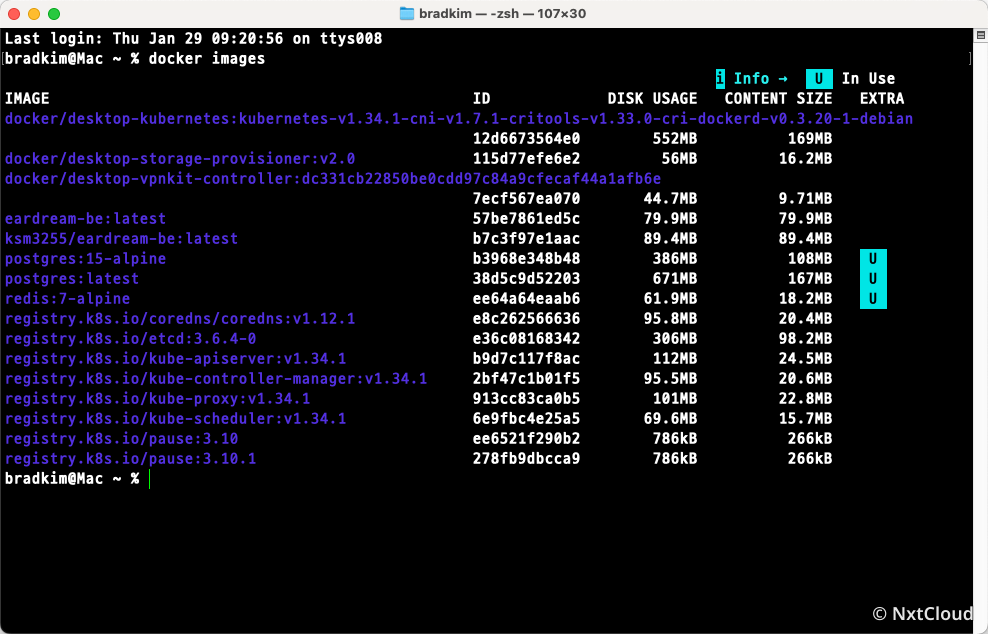Screen dimensions: 988x634
Task: Click the 'docker images' command text
Action: pyautogui.click(x=207, y=59)
